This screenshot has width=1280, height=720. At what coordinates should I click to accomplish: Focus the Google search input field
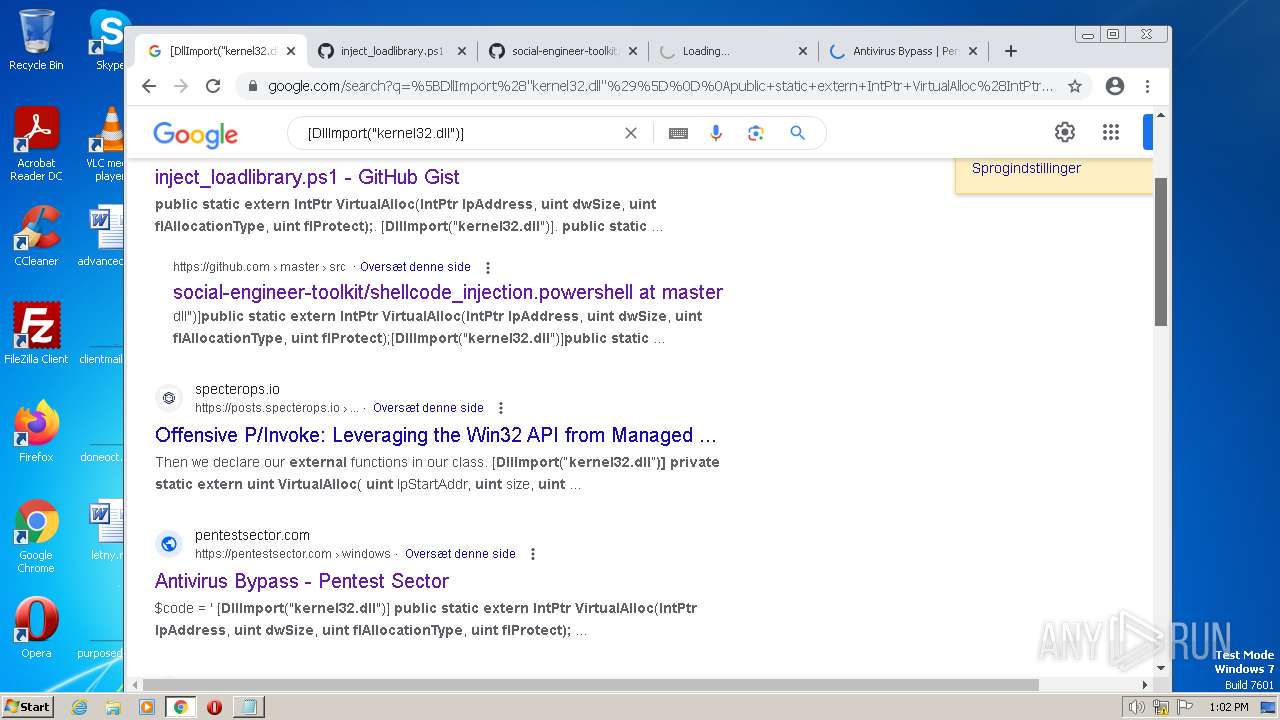click(460, 133)
